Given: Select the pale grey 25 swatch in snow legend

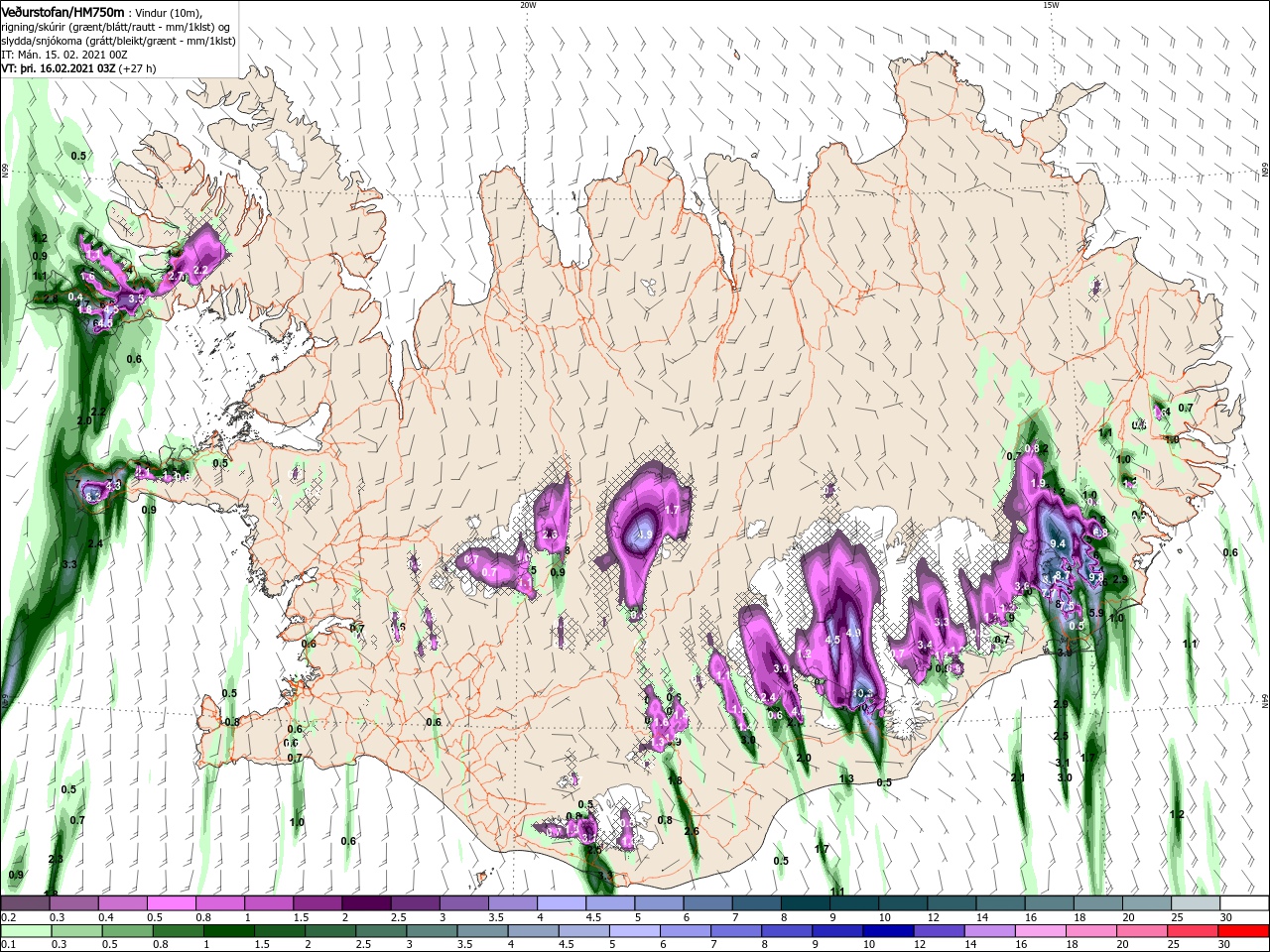Looking at the screenshot, I should click(x=1195, y=903).
